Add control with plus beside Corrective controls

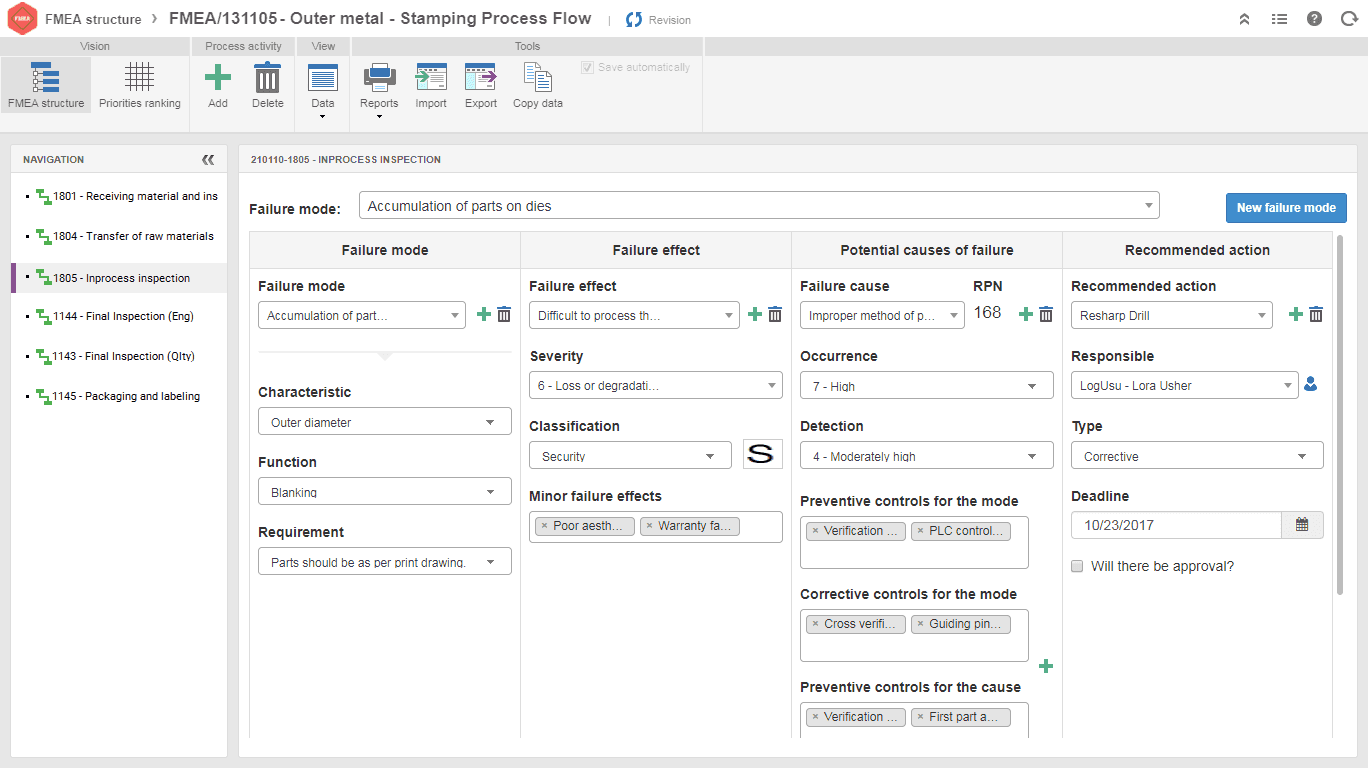point(1046,666)
